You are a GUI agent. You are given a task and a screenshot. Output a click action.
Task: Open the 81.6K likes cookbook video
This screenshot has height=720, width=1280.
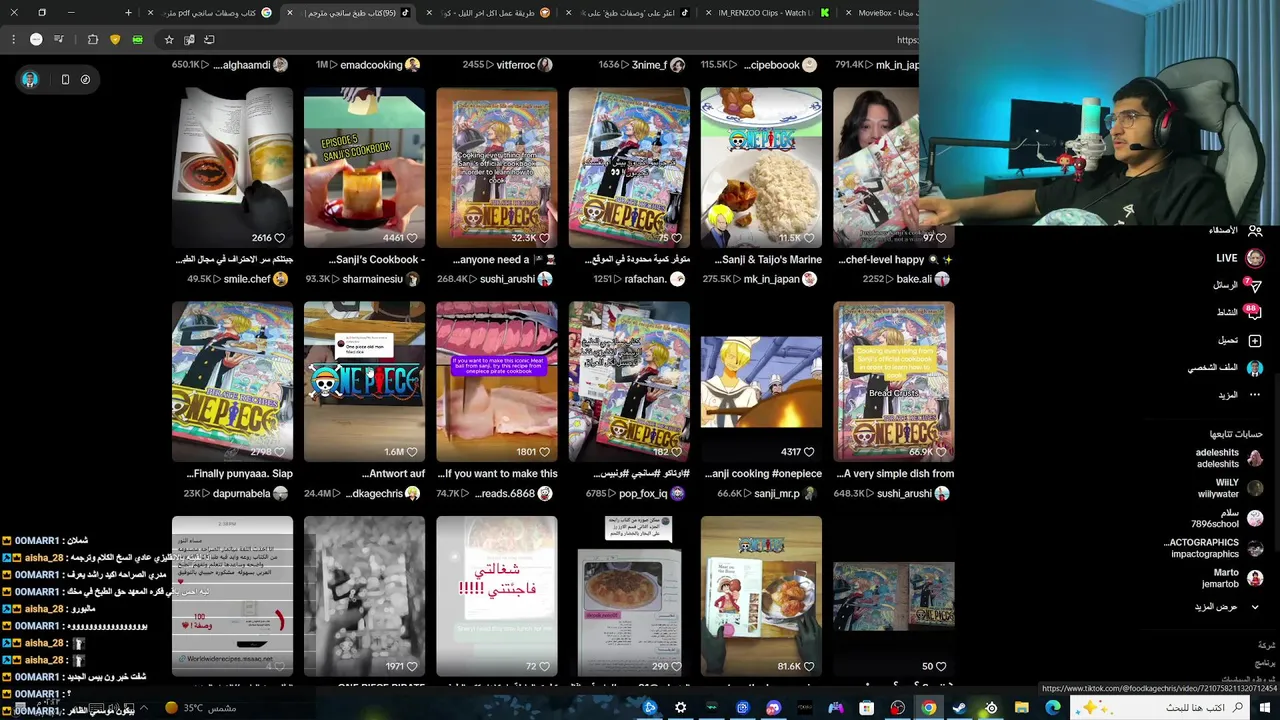click(x=761, y=596)
